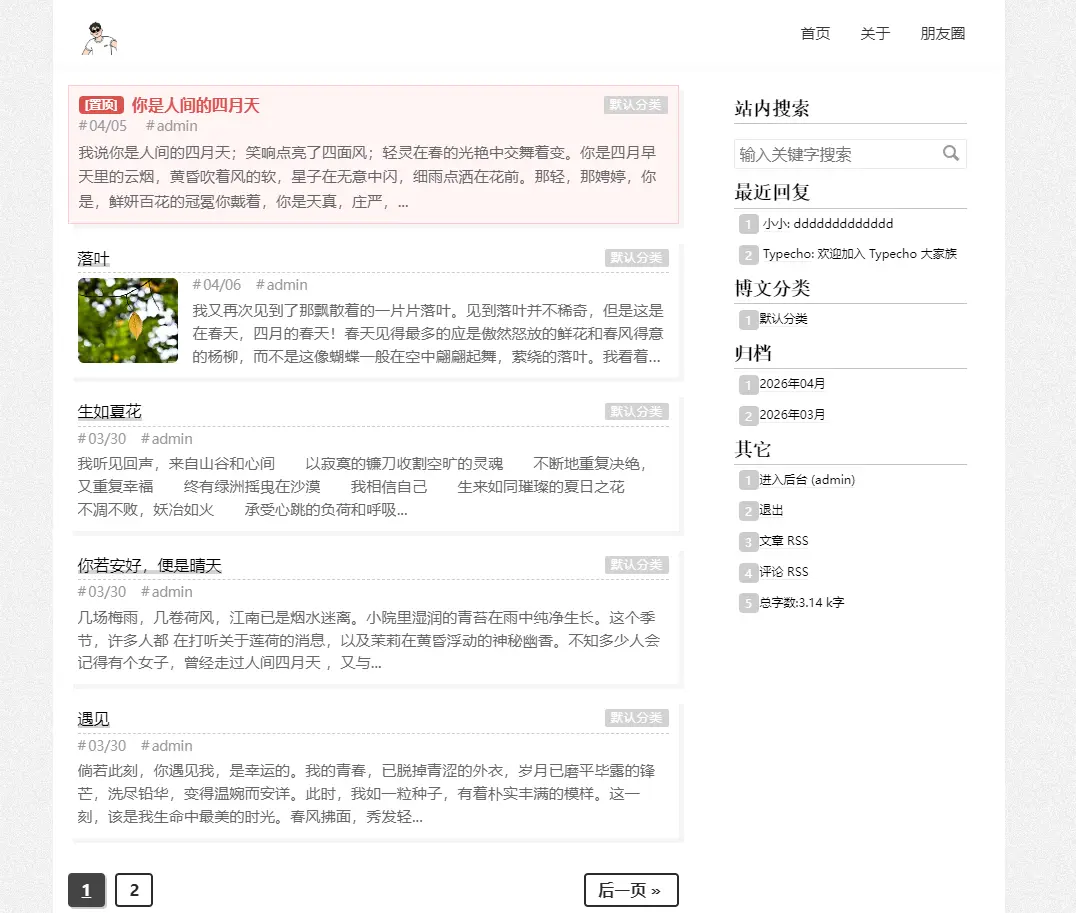Open the pinned post 你是人间的四月天

[x=196, y=105]
